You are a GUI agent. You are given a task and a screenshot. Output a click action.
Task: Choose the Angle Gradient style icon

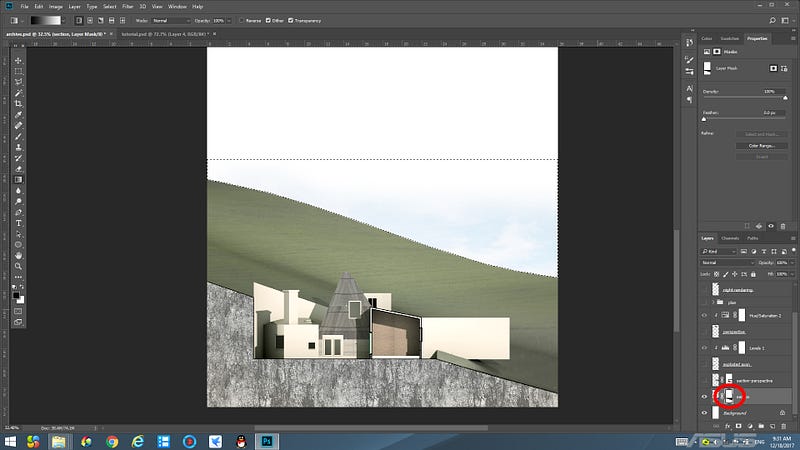101,20
